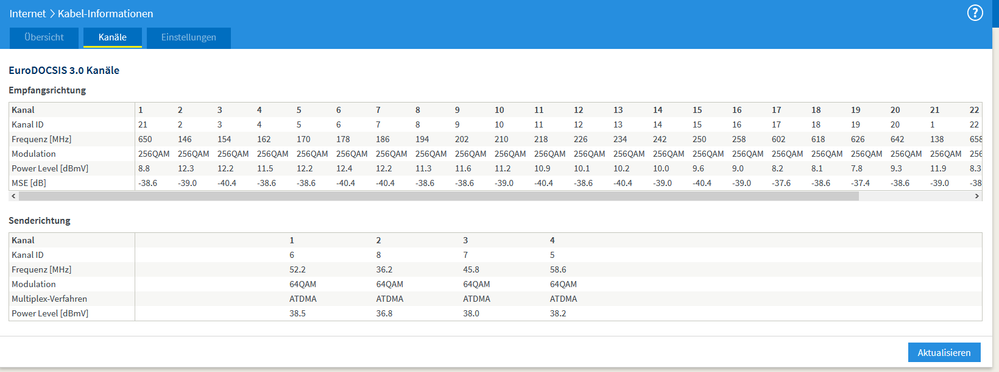Click upstream frequency value 45.8
Screen dimensions: 999x372
click(x=471, y=269)
